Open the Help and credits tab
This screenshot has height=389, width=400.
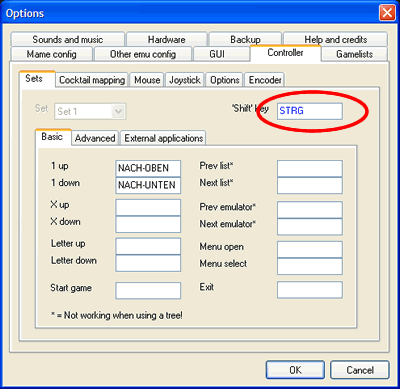click(x=335, y=39)
